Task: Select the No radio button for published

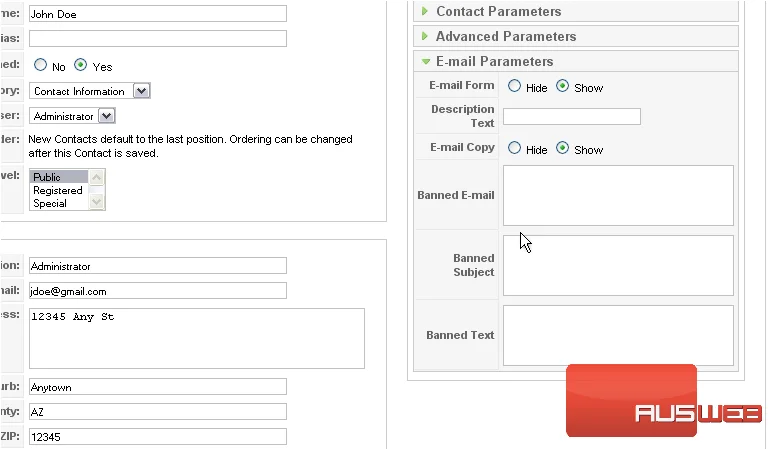Action: (41, 65)
